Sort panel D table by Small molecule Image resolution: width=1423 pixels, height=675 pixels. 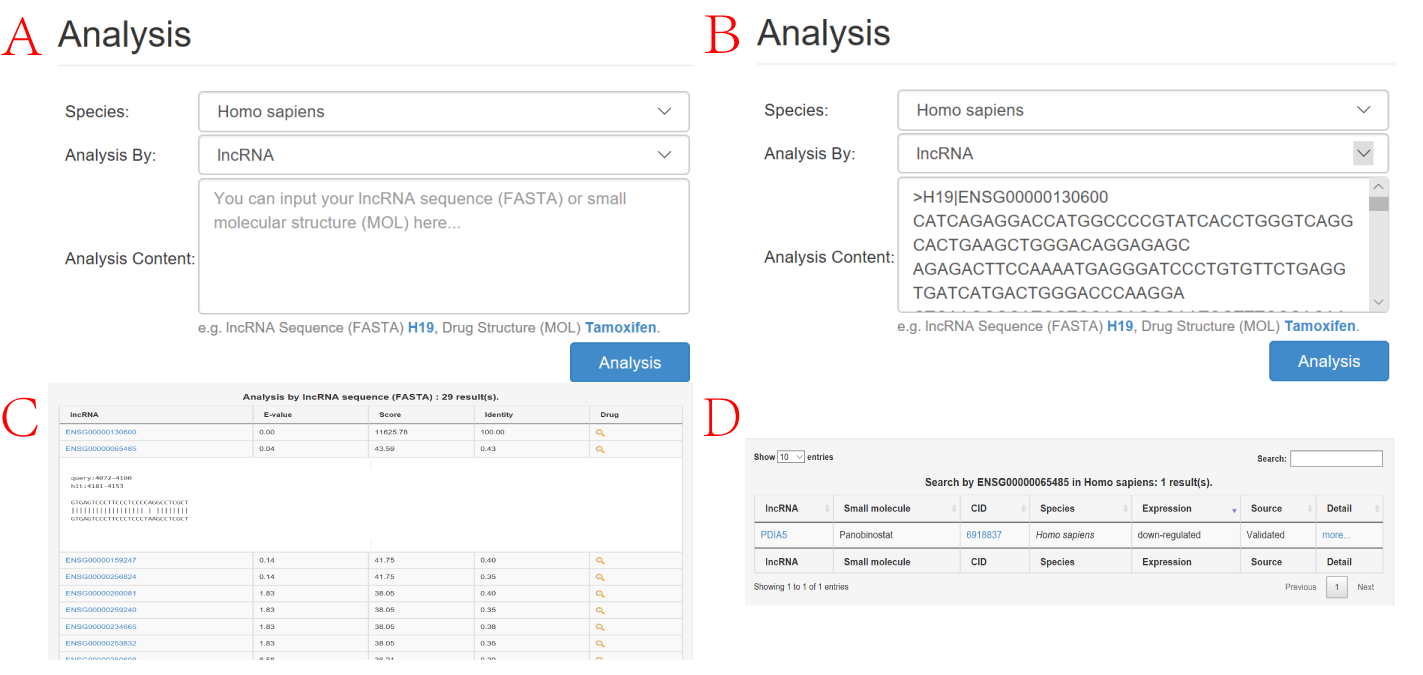pos(898,508)
